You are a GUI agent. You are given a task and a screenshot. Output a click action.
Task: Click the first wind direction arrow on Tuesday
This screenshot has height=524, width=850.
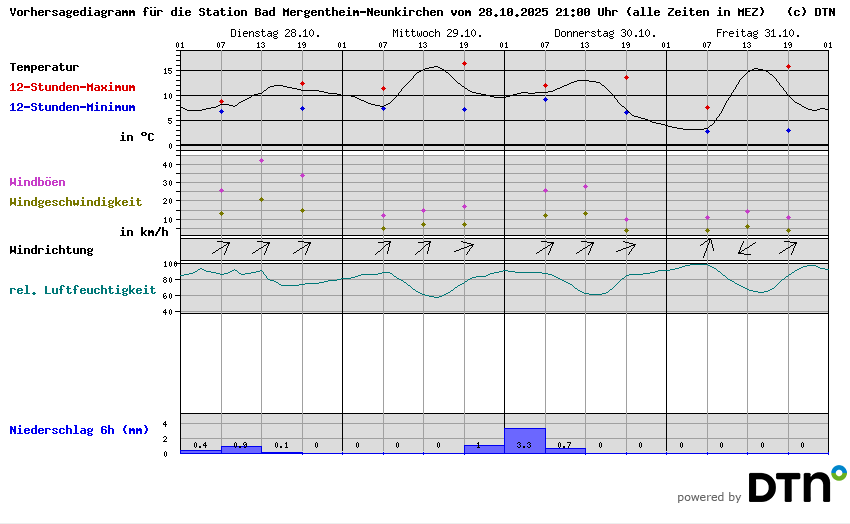pos(221,247)
